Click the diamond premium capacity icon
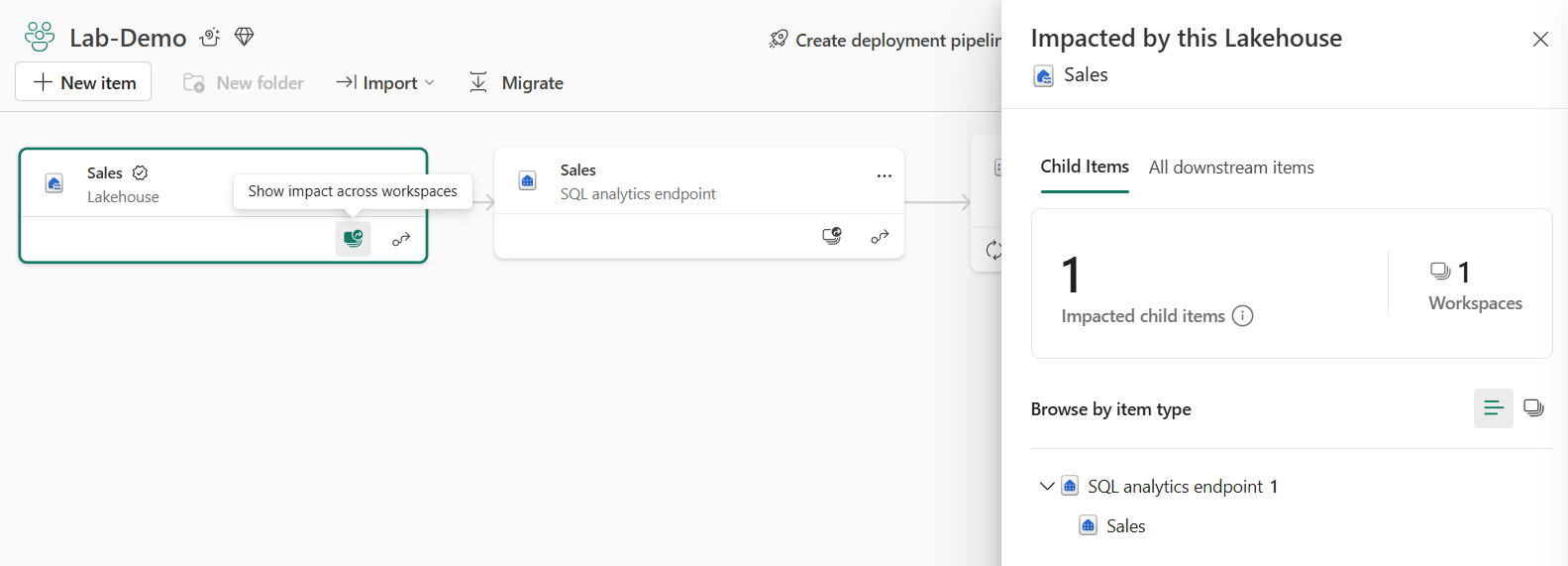1568x566 pixels. [x=245, y=37]
